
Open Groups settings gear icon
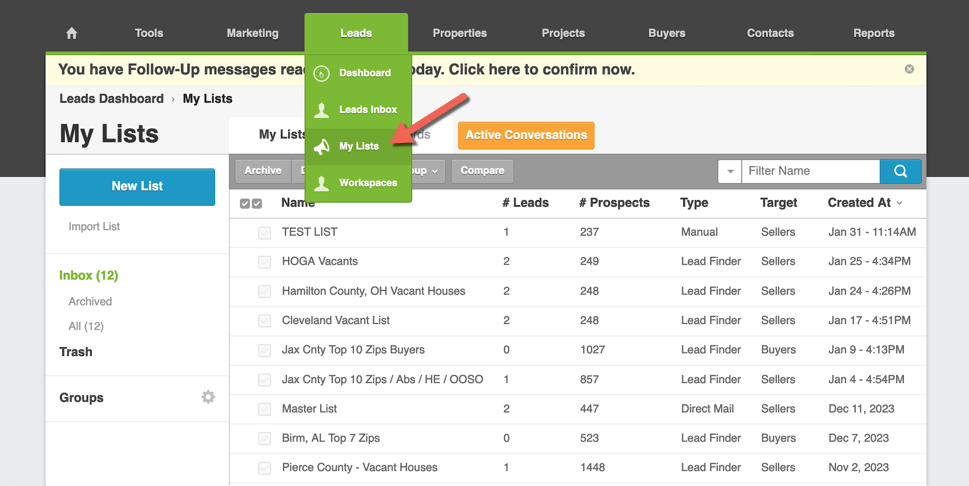tap(208, 397)
